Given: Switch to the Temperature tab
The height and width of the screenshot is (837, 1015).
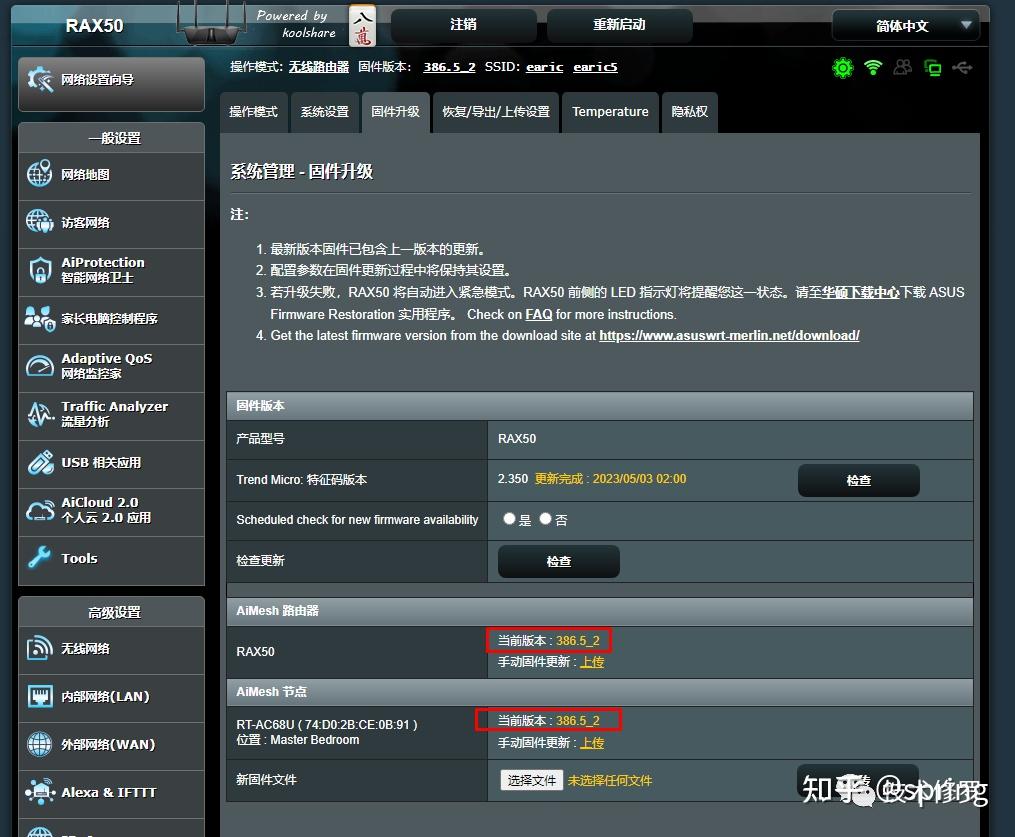Looking at the screenshot, I should pyautogui.click(x=610, y=112).
